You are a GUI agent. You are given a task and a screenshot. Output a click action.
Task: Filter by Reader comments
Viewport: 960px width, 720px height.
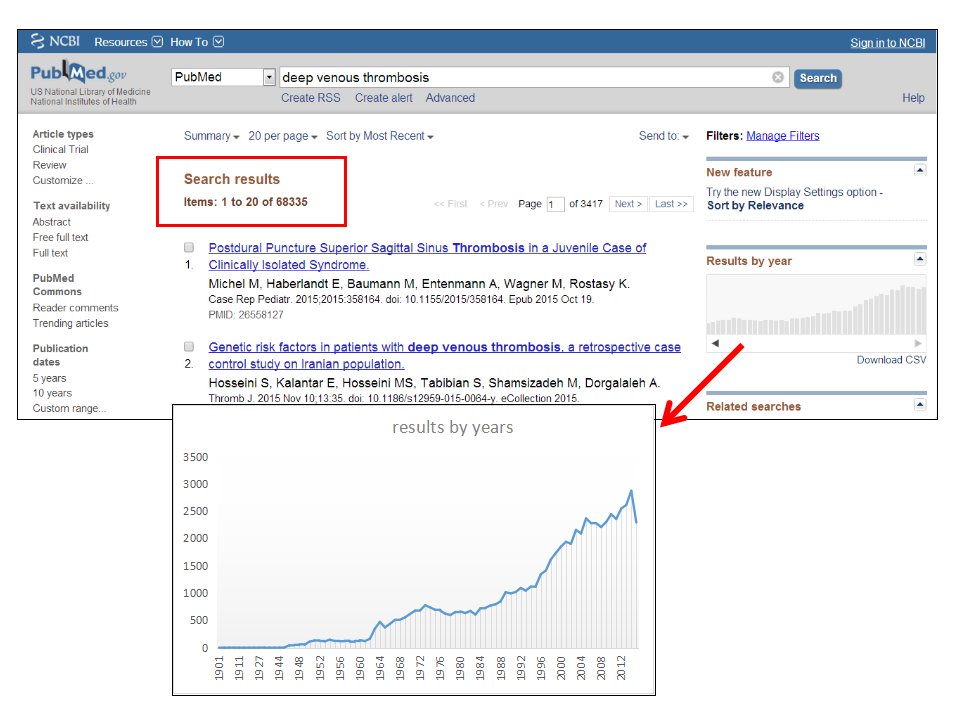[x=75, y=308]
